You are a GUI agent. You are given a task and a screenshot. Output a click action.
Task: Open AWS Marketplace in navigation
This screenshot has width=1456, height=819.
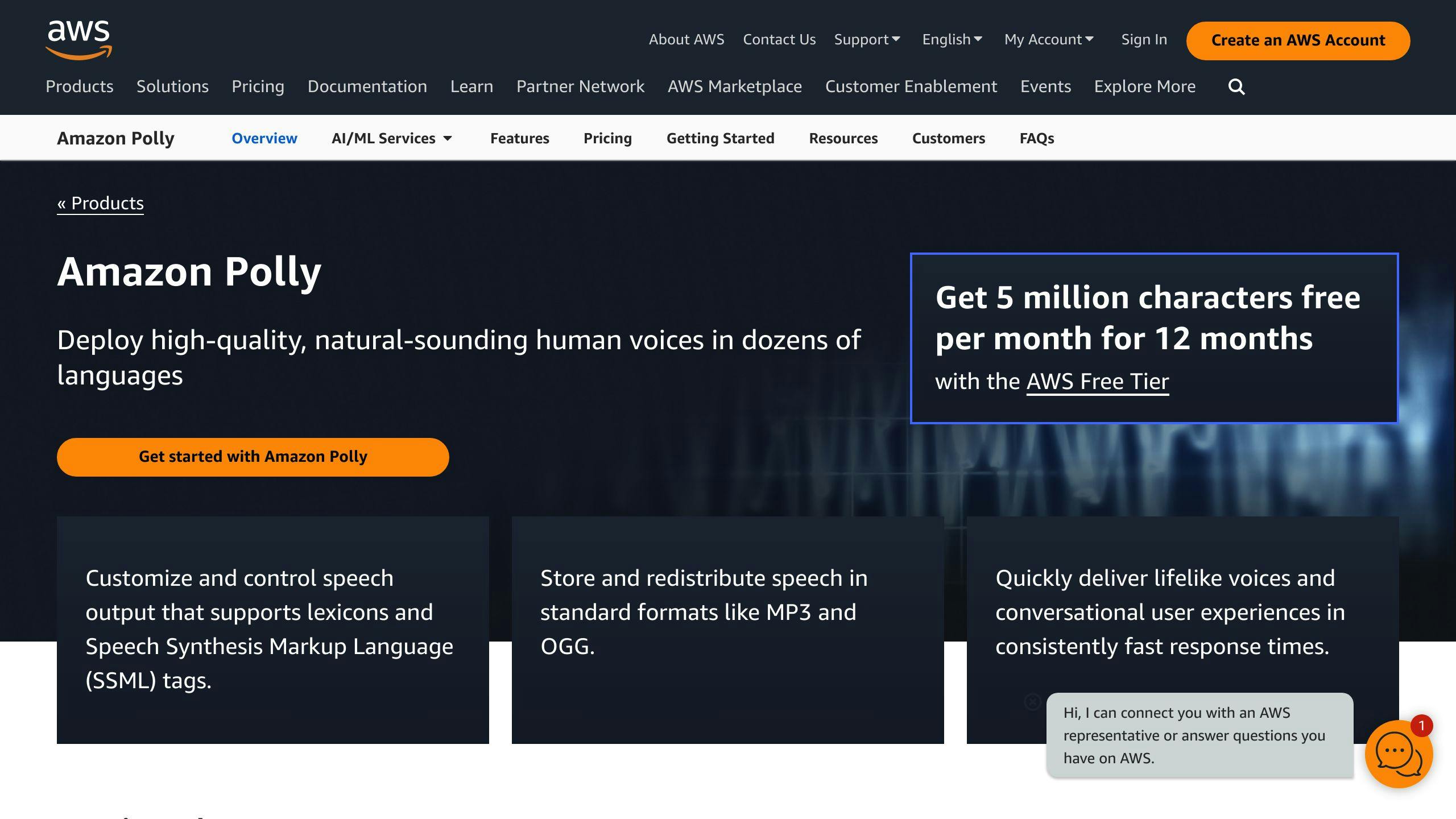tap(734, 86)
